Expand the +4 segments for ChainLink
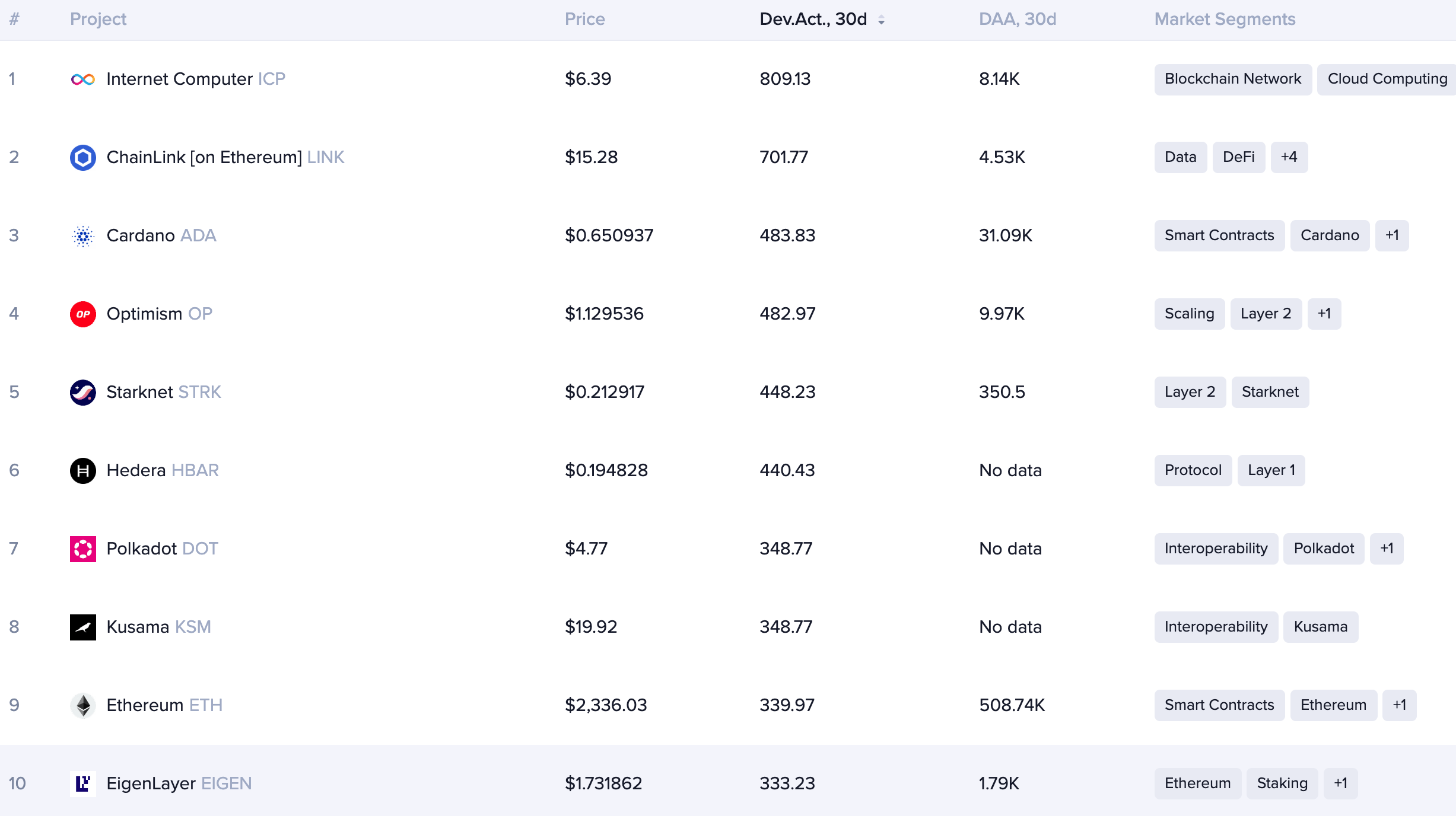The width and height of the screenshot is (1456, 816). [x=1289, y=157]
